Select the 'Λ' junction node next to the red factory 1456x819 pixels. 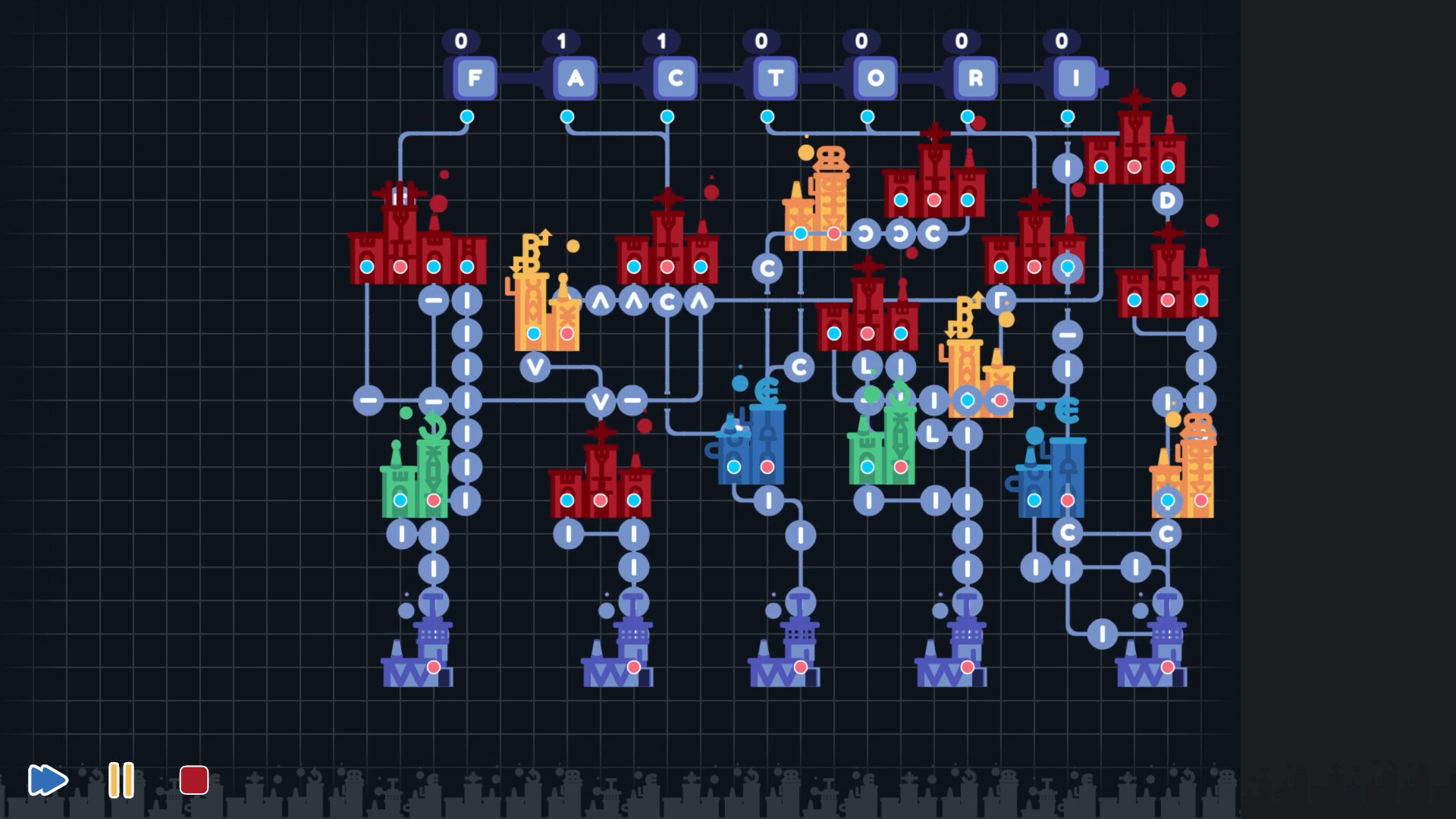(x=633, y=300)
